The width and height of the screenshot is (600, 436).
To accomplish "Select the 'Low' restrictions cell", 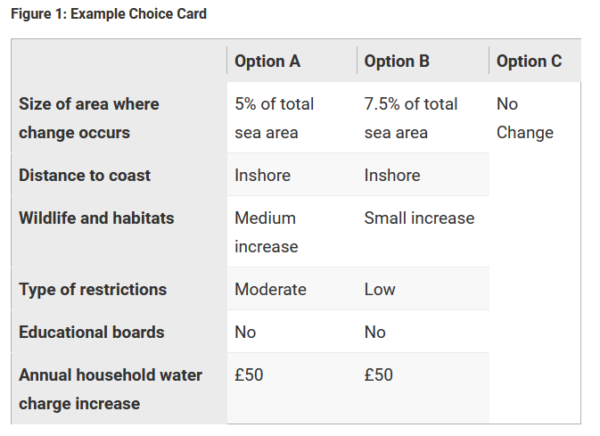I will [380, 289].
